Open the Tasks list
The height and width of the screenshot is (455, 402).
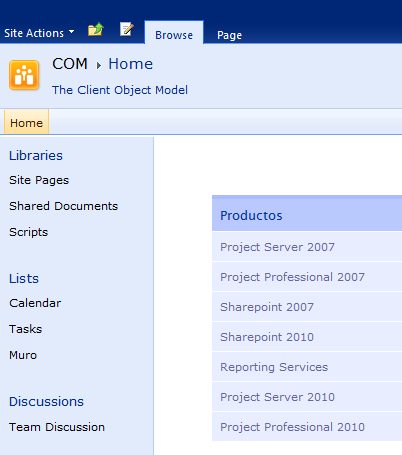tap(25, 329)
